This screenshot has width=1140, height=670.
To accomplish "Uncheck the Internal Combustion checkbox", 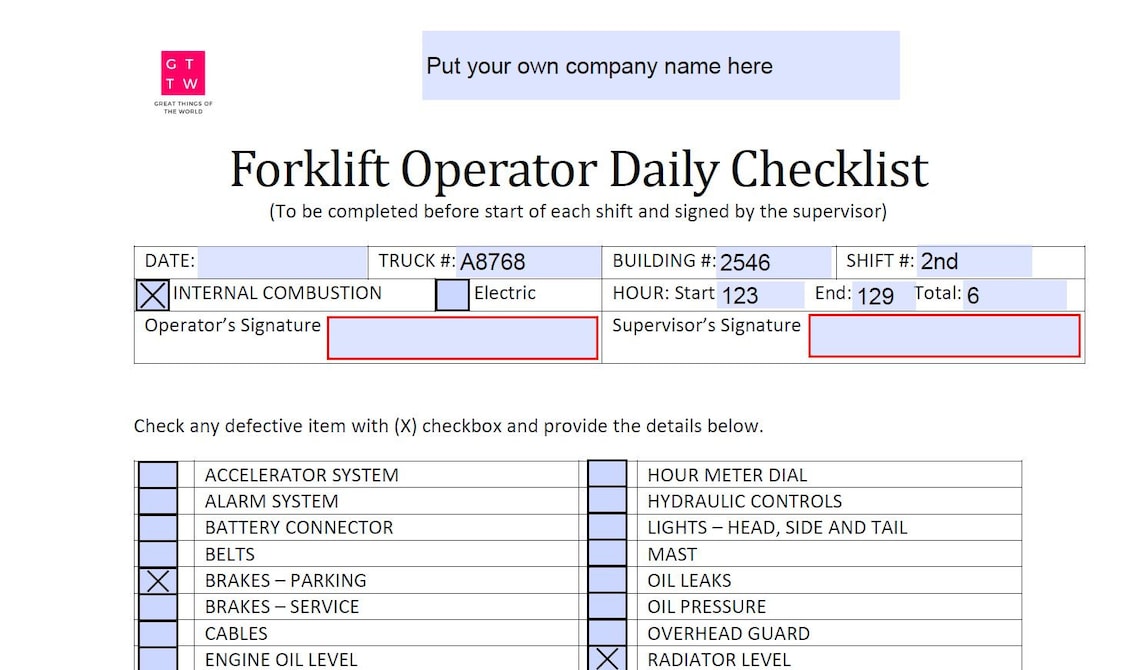I will coord(153,295).
